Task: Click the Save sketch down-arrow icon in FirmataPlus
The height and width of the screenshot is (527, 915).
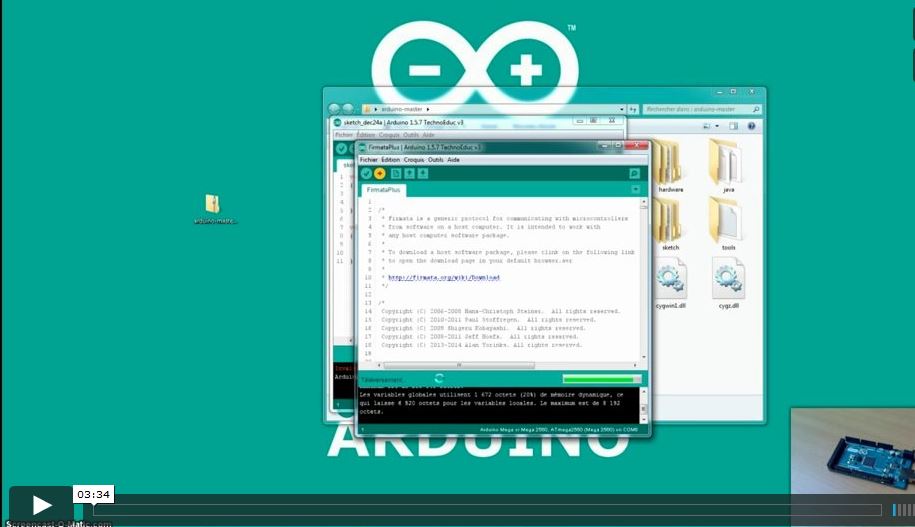Action: (423, 173)
